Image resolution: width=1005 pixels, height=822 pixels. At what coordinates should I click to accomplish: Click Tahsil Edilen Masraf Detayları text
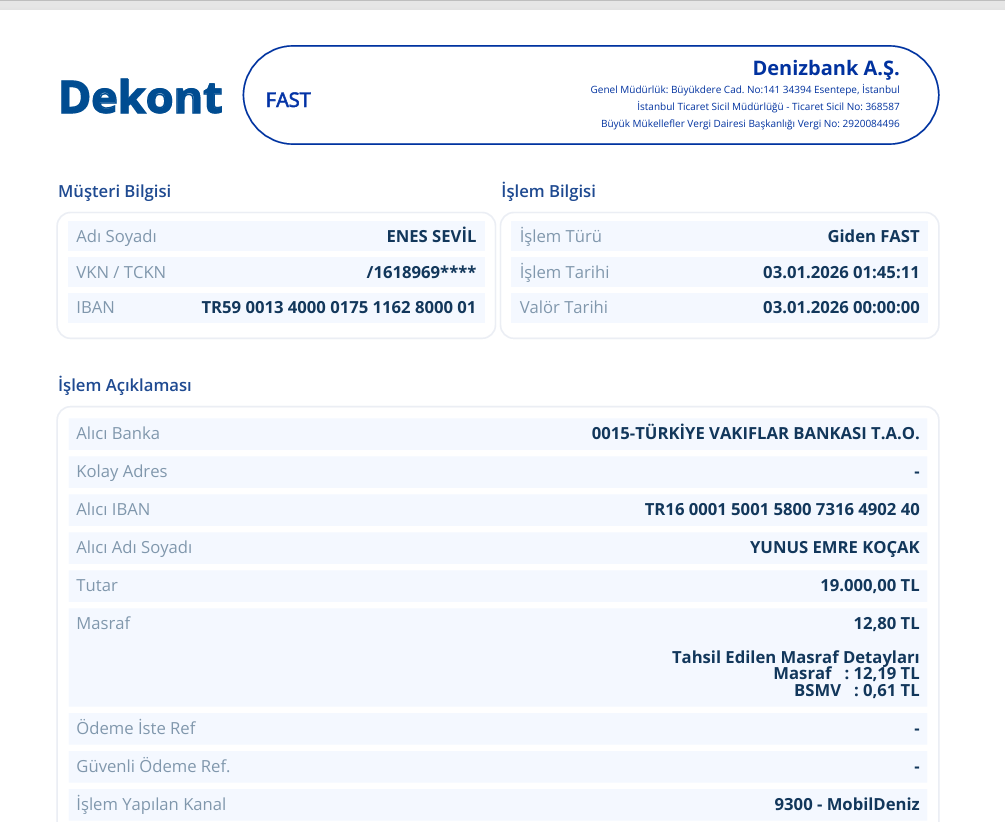coord(795,657)
